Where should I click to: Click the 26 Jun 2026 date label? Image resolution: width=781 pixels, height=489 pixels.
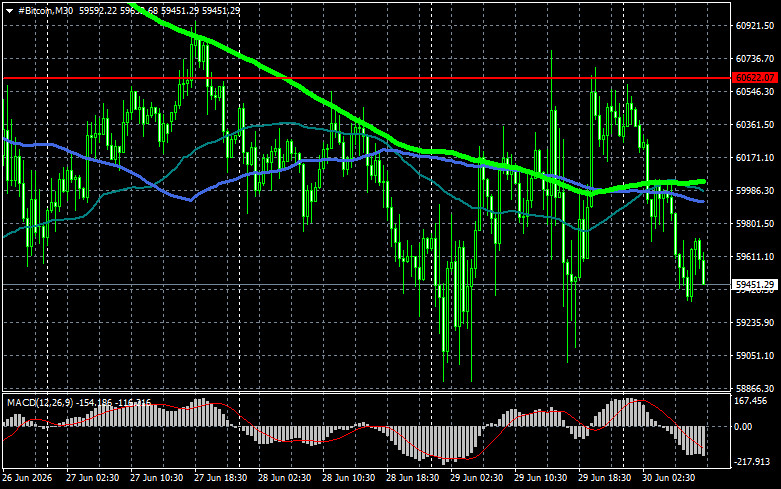click(27, 478)
